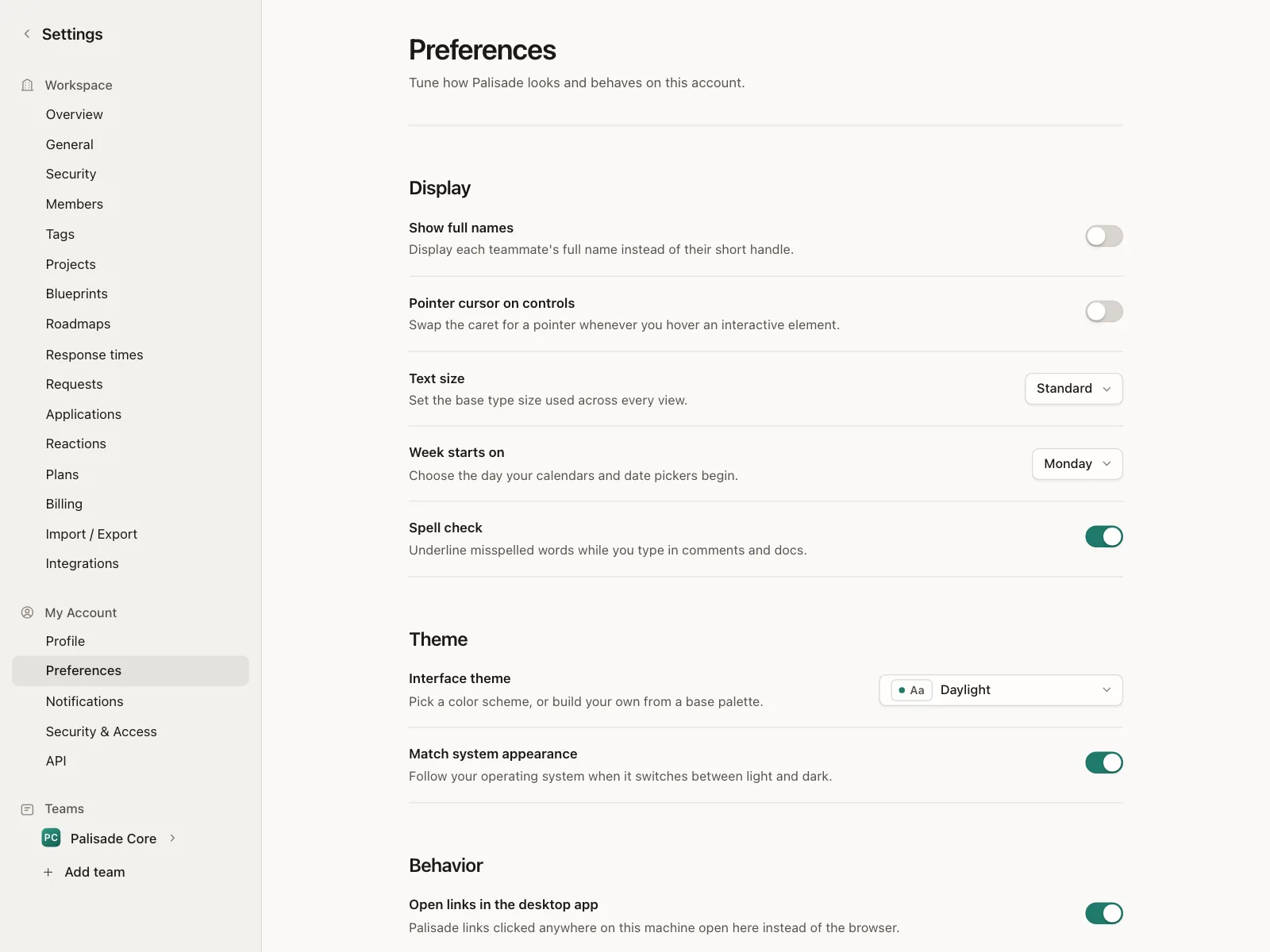This screenshot has height=952, width=1270.
Task: Click the My Account person icon
Action: pos(28,612)
